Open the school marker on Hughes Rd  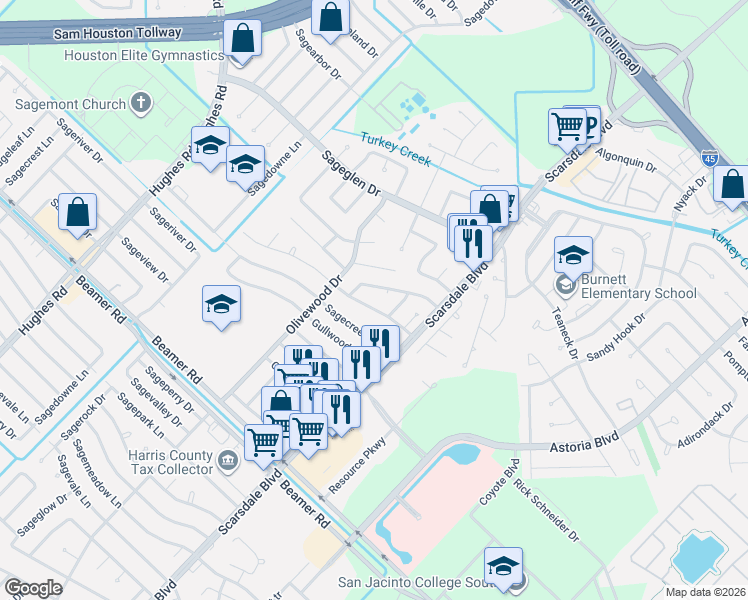[210, 145]
